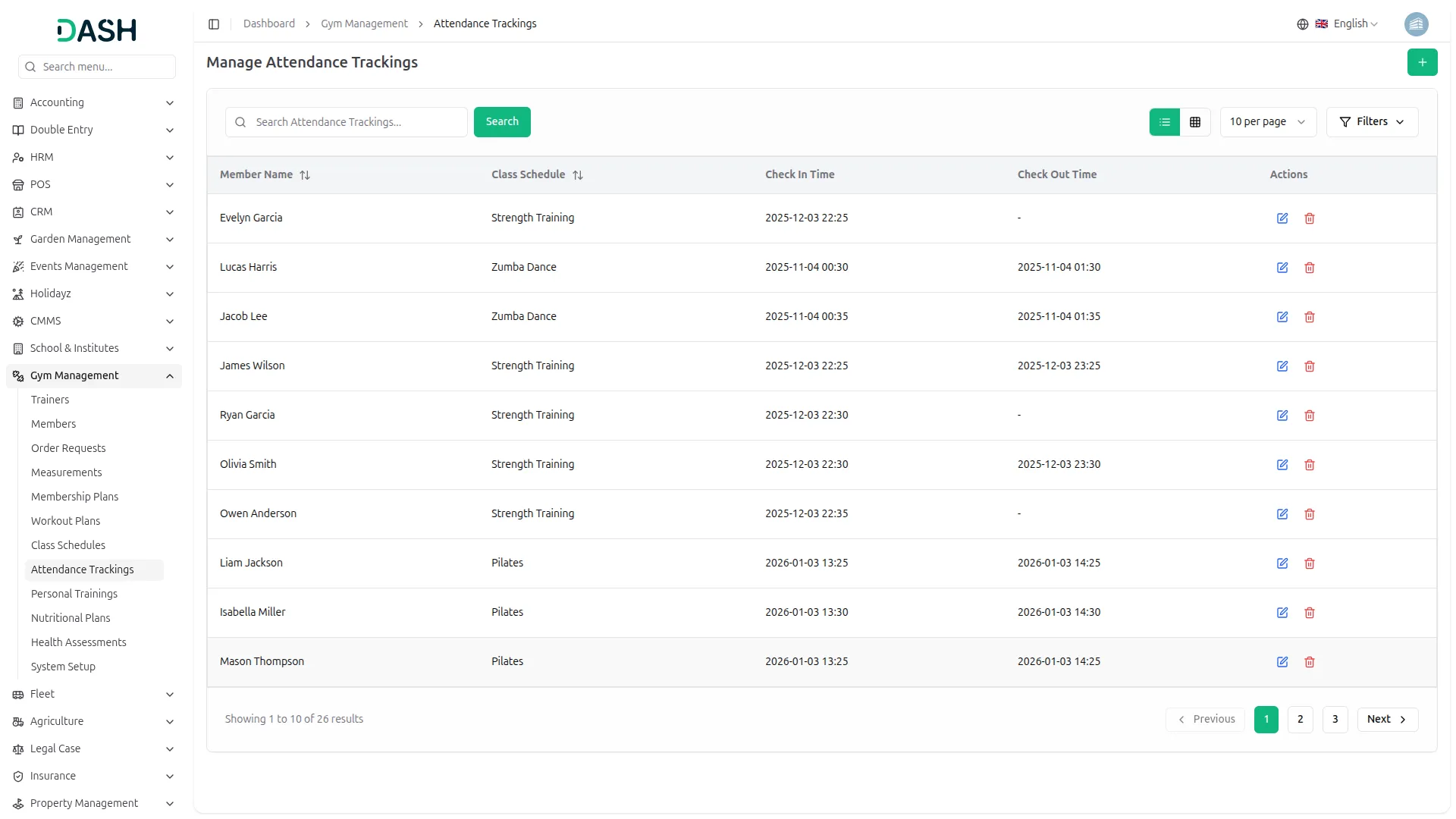Open the English language selector
The width and height of the screenshot is (1456, 819).
tap(1338, 24)
